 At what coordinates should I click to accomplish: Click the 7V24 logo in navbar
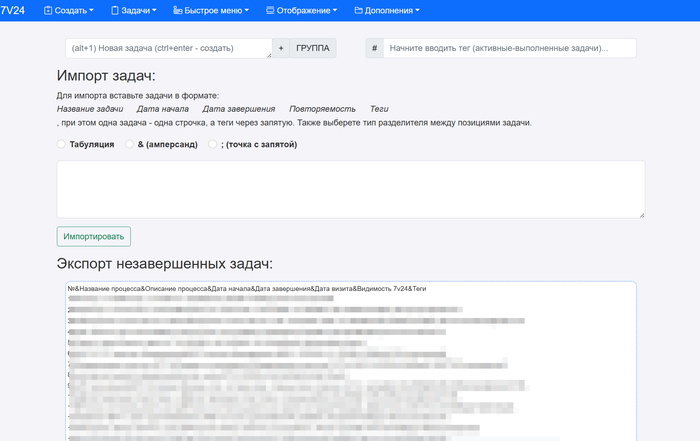(x=14, y=10)
